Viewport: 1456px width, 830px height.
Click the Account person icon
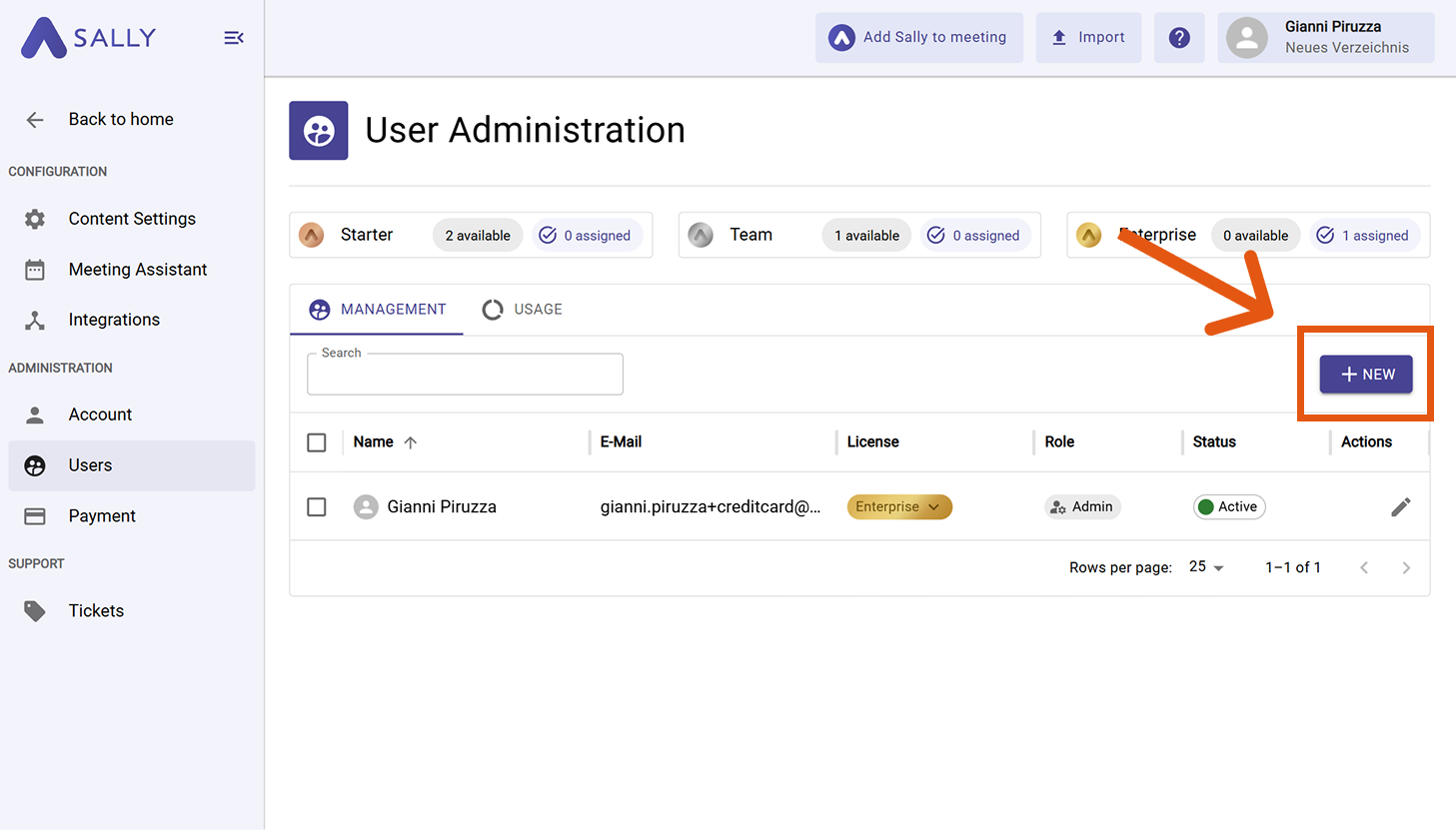click(x=35, y=415)
